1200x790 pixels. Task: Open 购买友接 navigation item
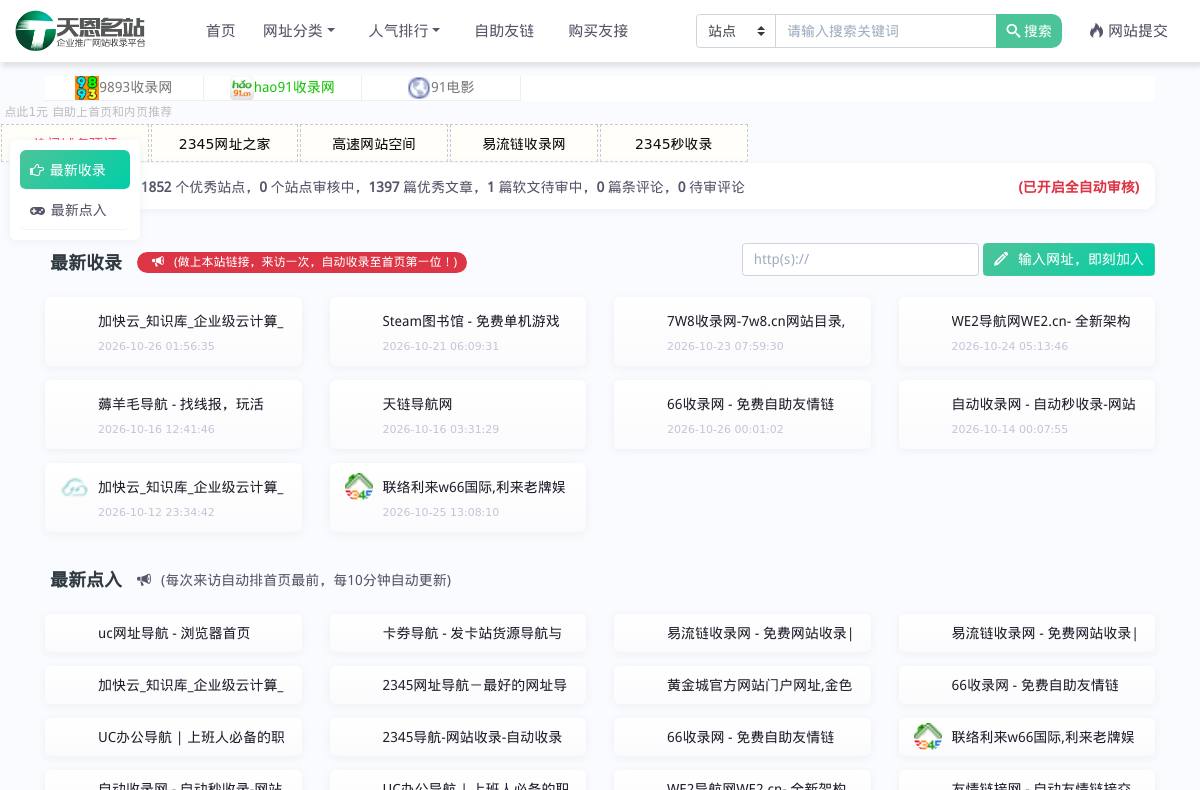[x=598, y=31]
